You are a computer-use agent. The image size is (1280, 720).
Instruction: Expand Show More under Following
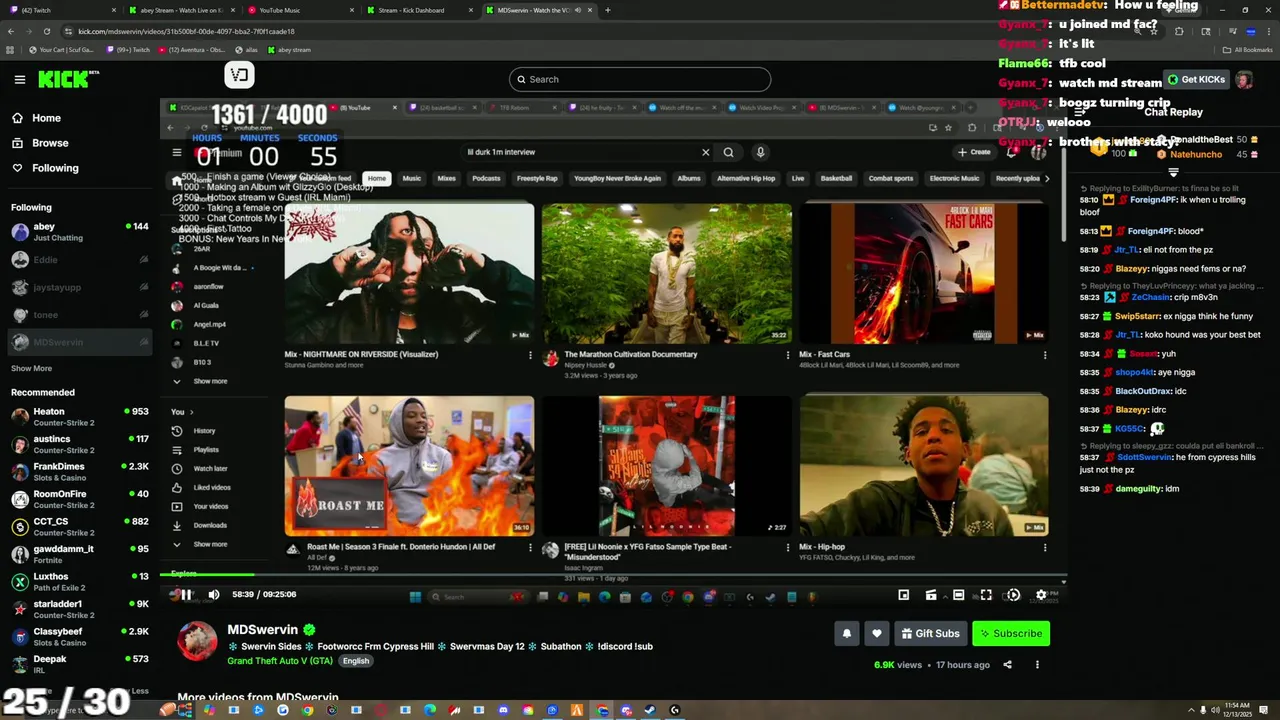coord(31,368)
